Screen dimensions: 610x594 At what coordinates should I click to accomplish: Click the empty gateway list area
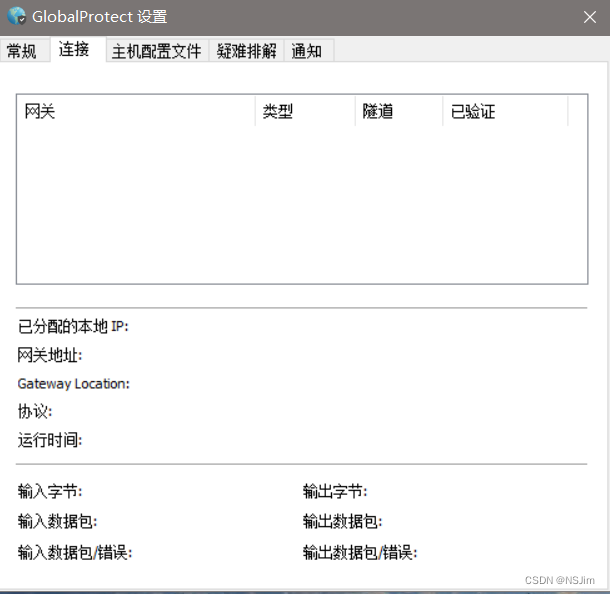[302, 204]
